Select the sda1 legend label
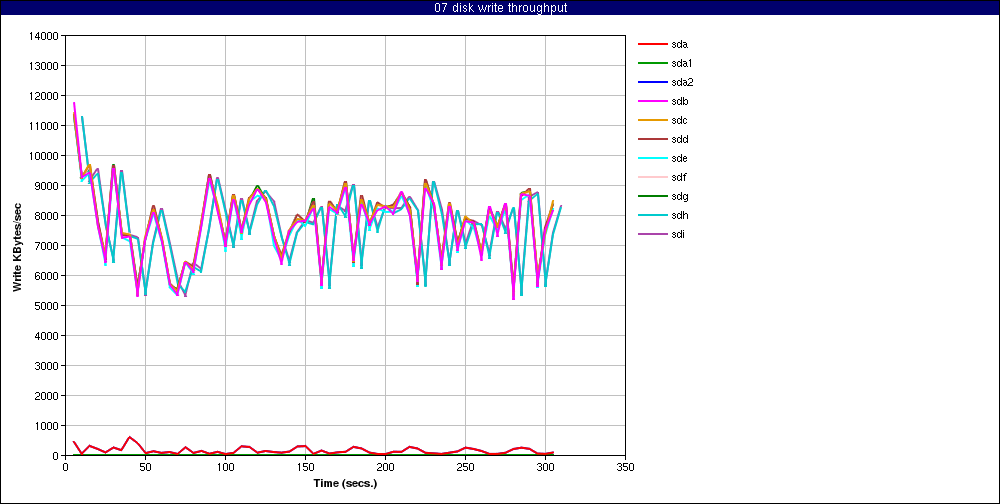 [682, 64]
